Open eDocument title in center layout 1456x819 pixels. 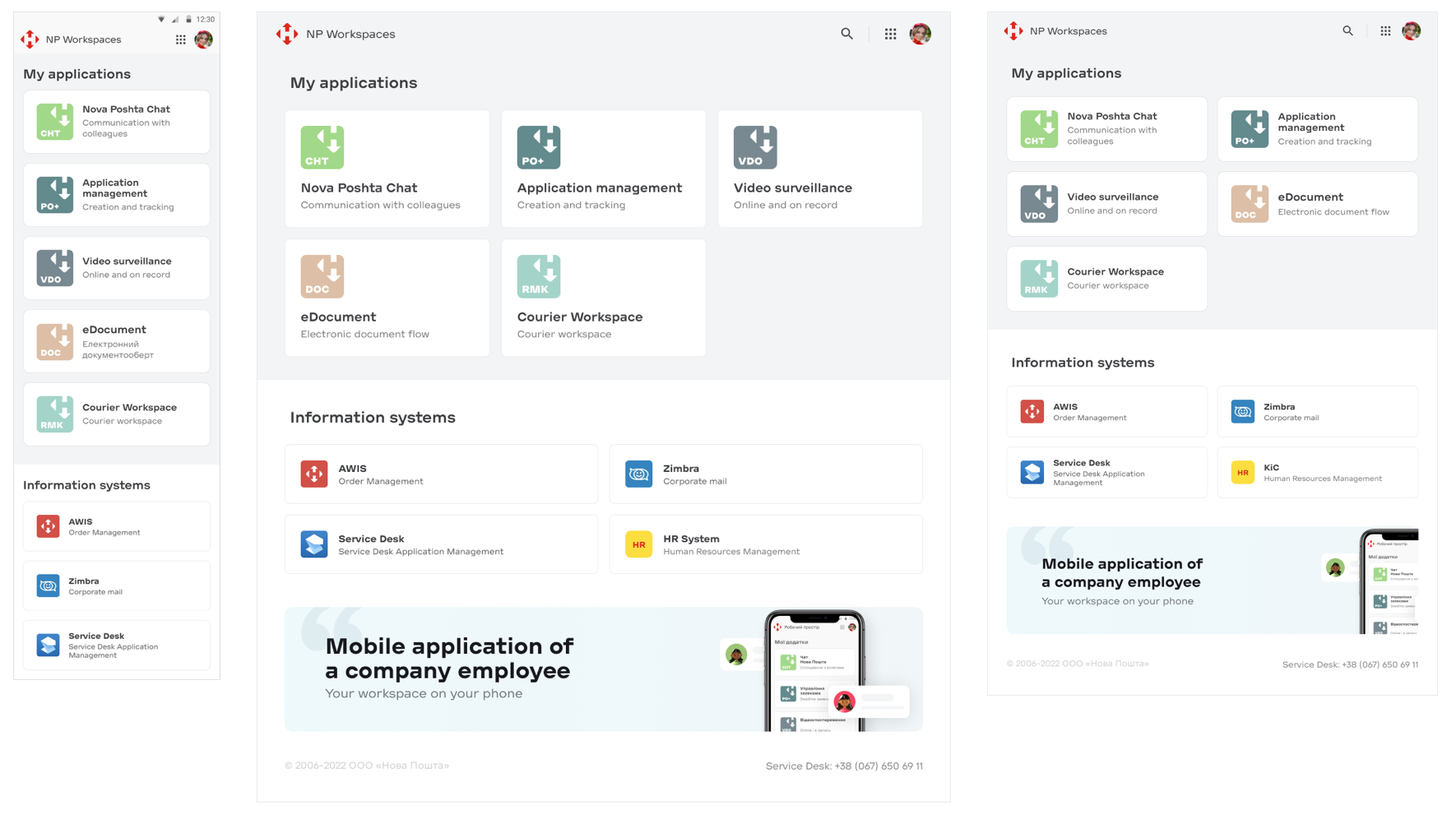[338, 317]
